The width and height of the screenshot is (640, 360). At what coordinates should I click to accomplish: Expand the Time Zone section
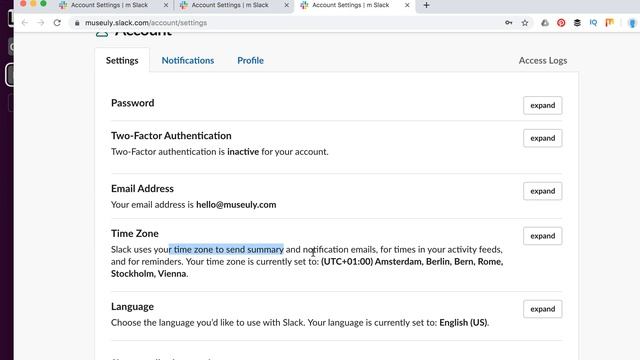[542, 236]
